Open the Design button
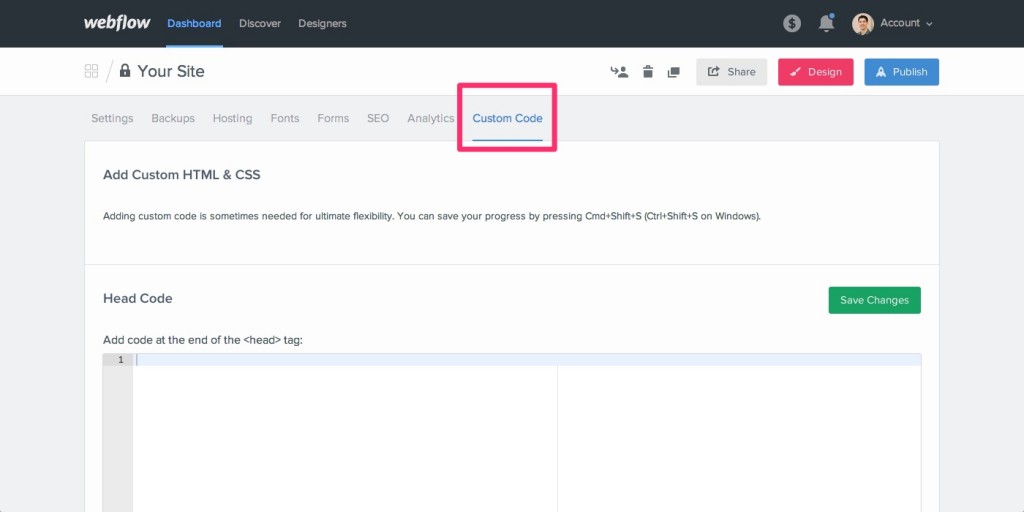This screenshot has width=1024, height=512. click(816, 72)
